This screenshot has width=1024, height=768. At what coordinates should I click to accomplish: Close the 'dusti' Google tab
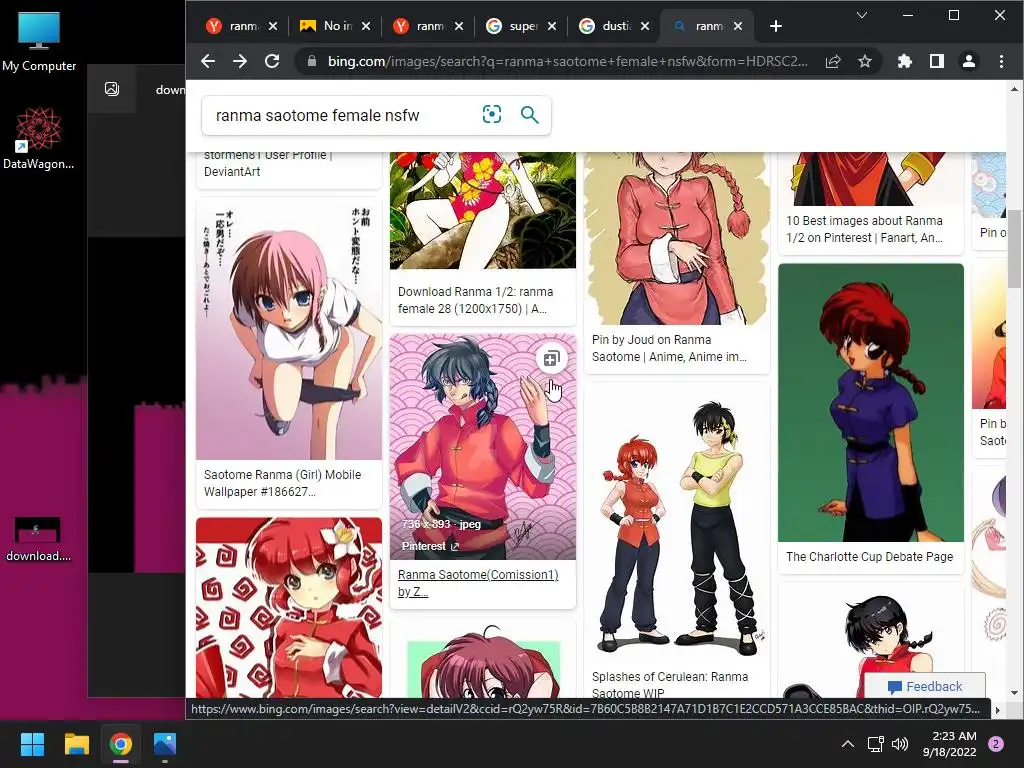(x=645, y=26)
